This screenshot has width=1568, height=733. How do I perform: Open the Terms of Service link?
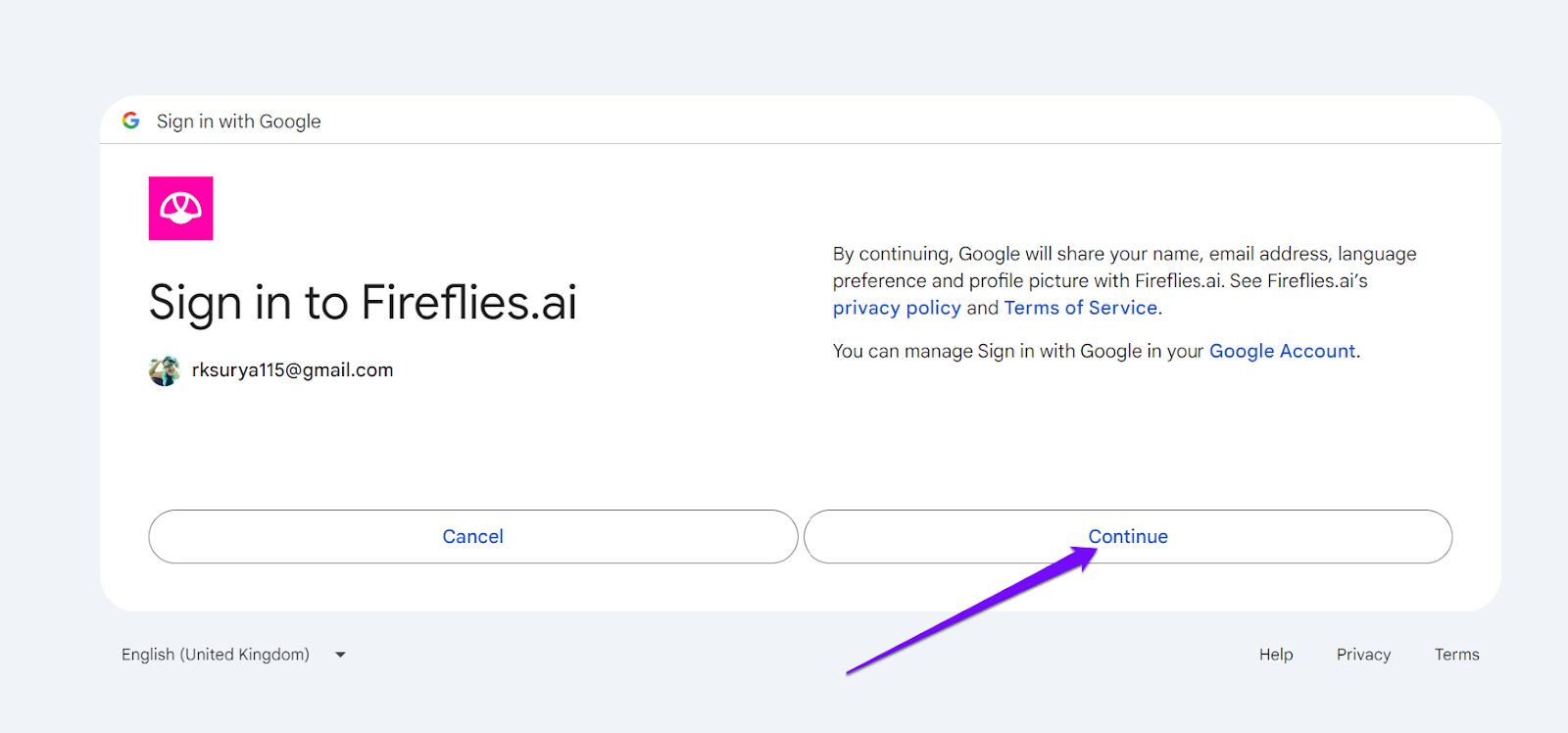point(1081,308)
